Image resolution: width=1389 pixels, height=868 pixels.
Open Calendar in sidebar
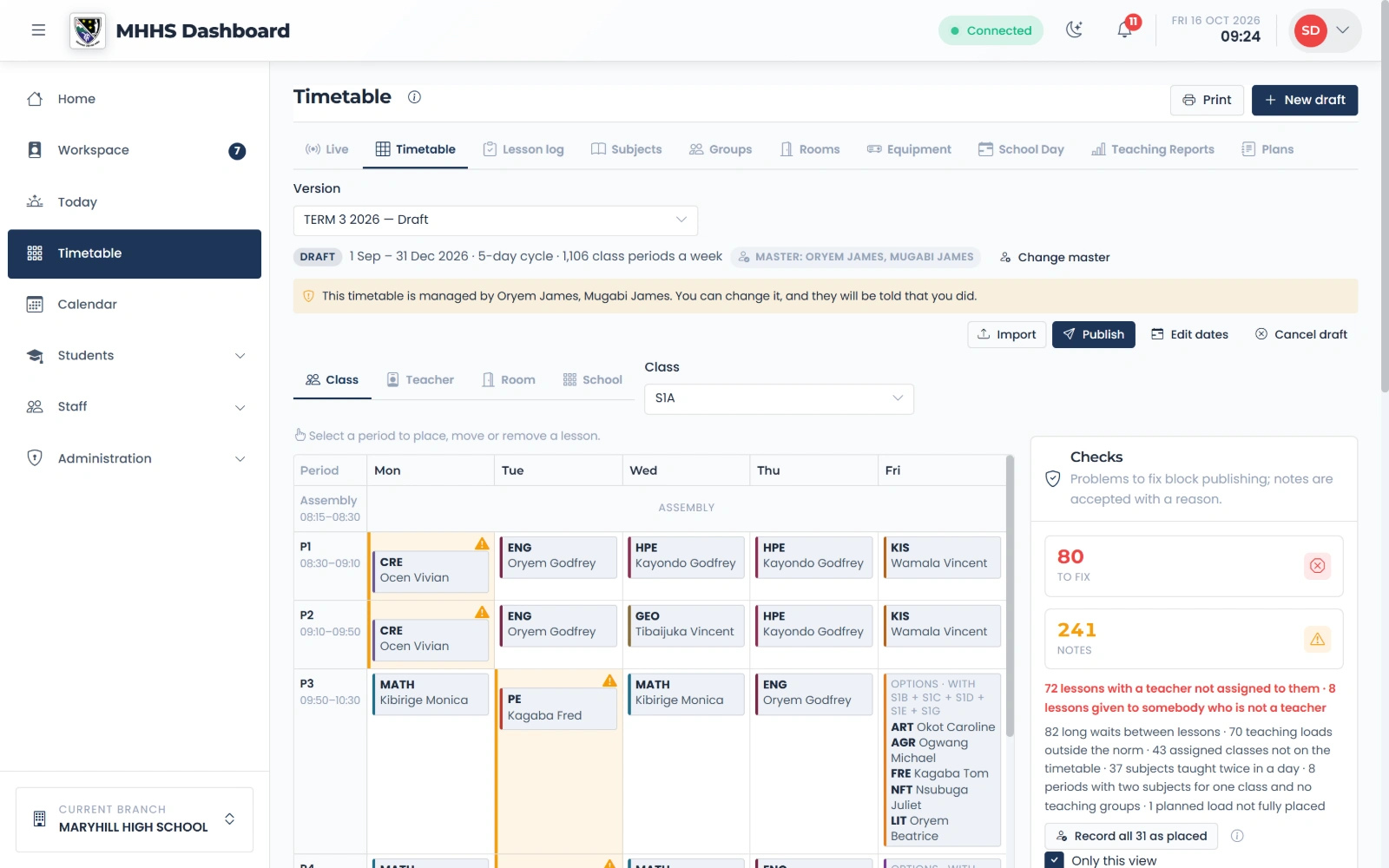(135, 305)
